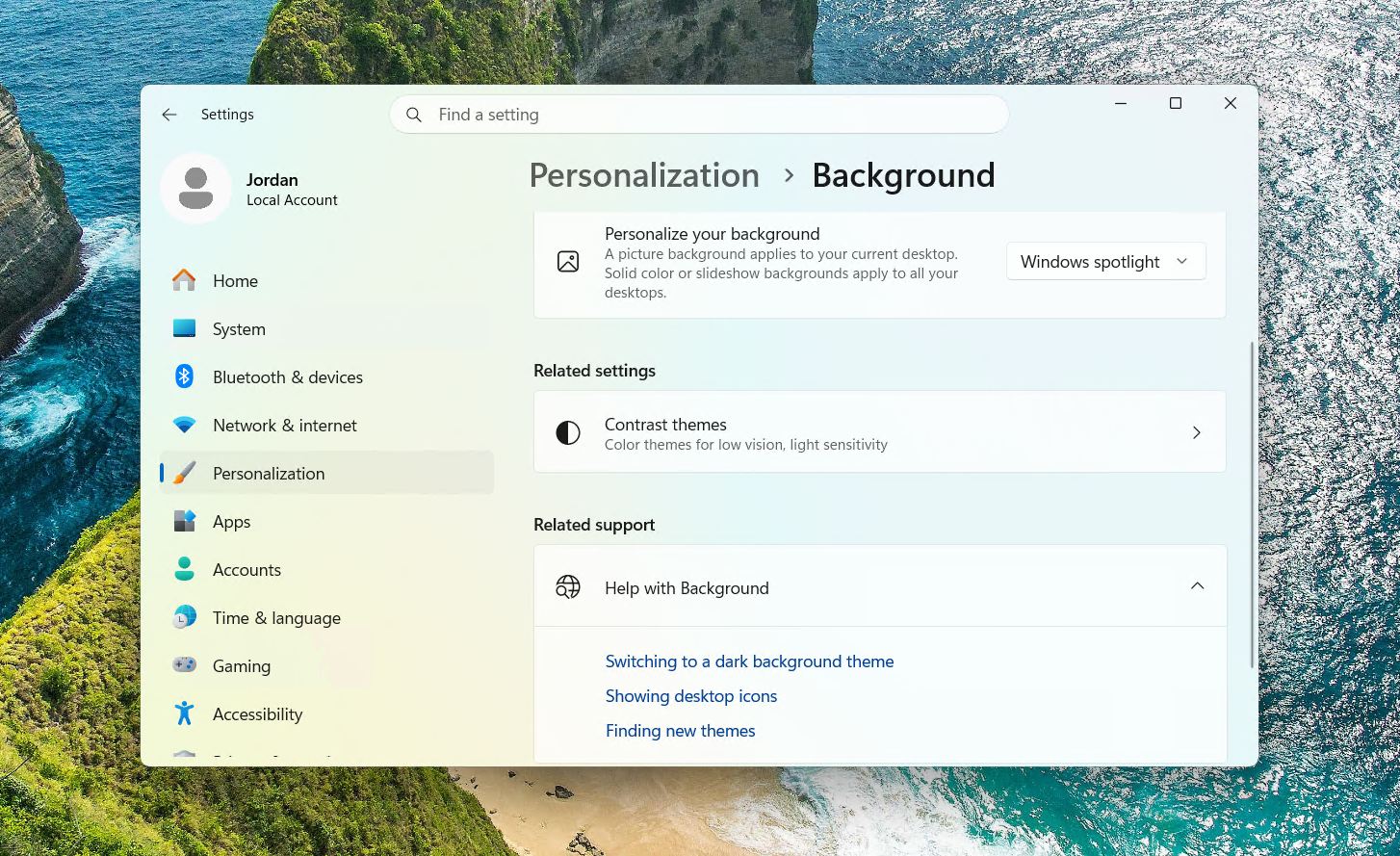Minimize the Settings window

(1121, 103)
